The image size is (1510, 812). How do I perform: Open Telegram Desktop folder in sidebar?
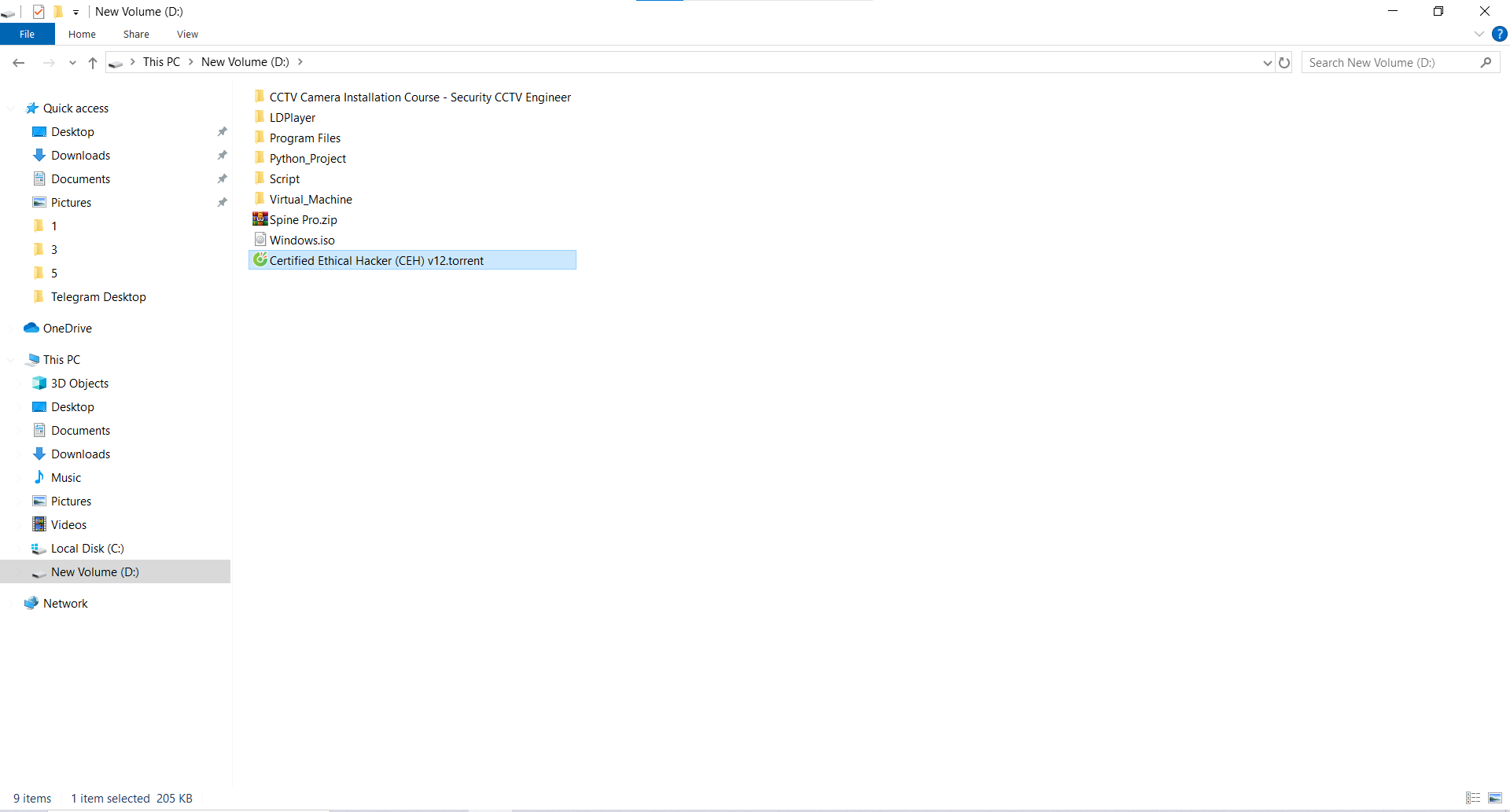(x=98, y=296)
